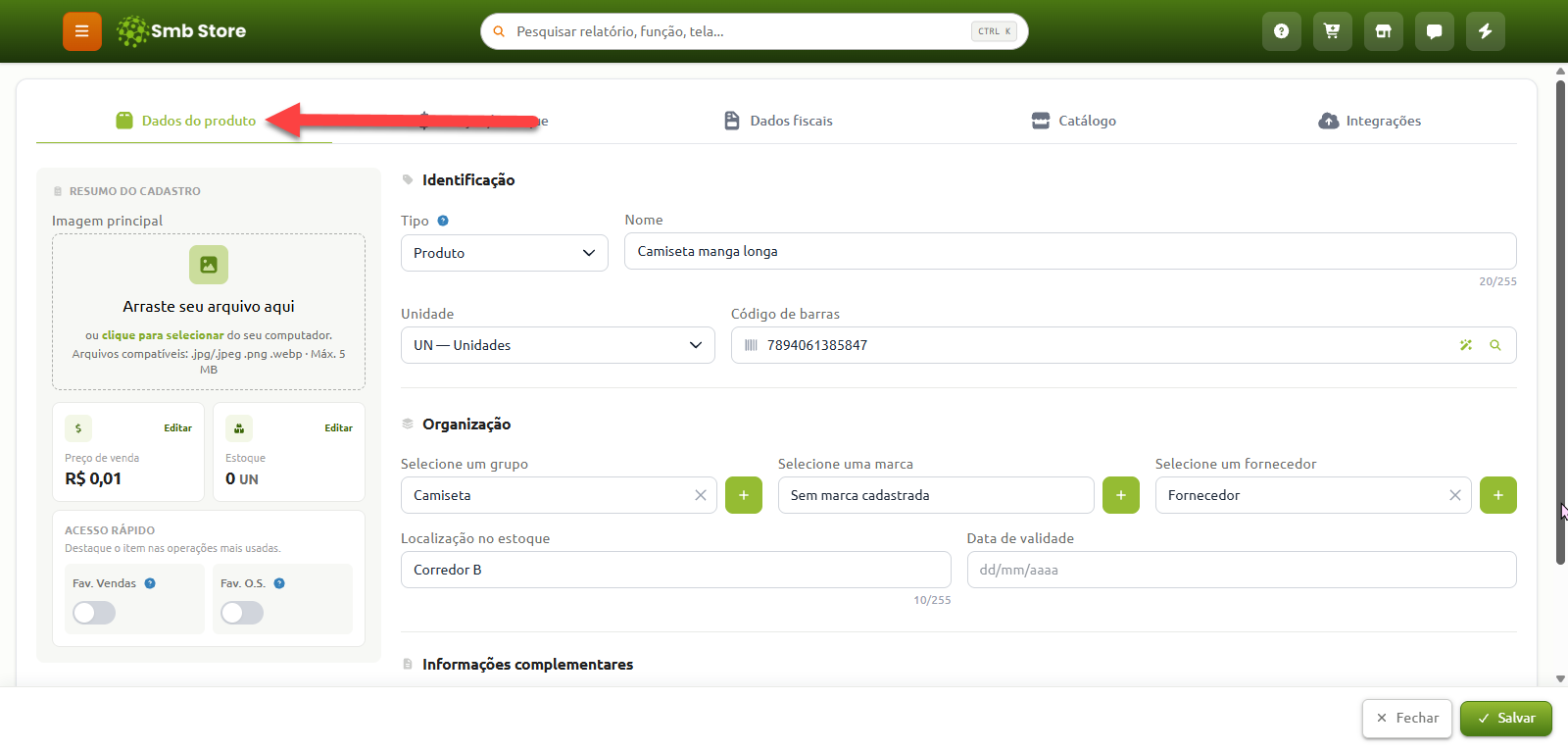The image size is (1568, 750).
Task: Click the search bar Pesquisar relatório
Action: click(755, 31)
